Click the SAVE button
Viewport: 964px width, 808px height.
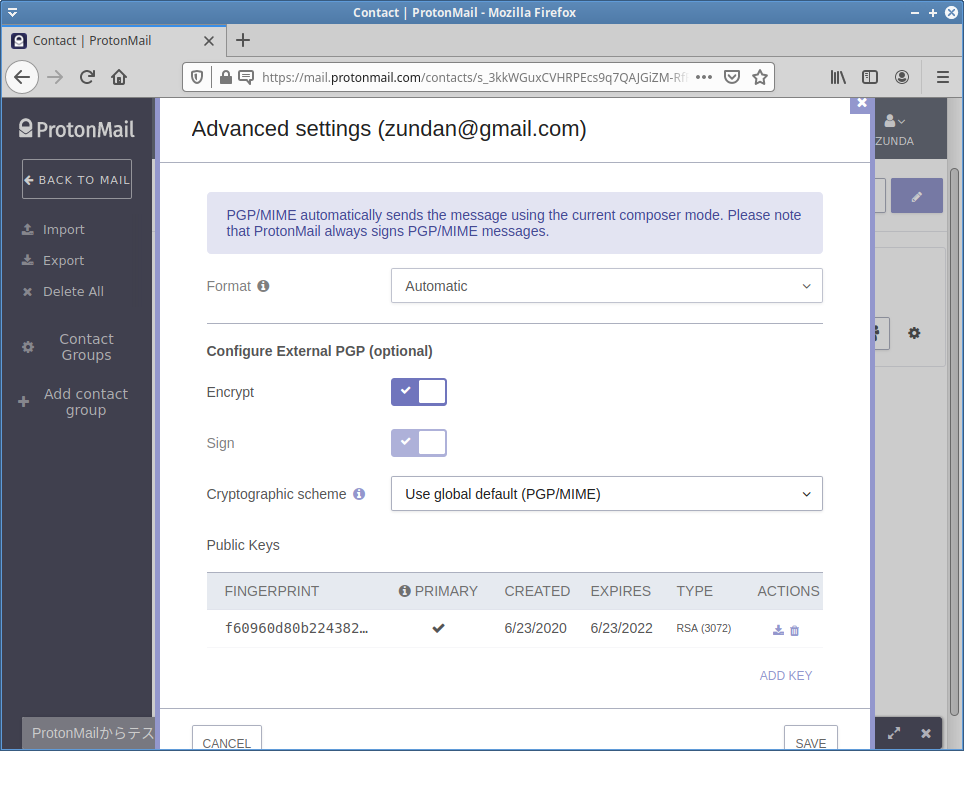coord(811,739)
